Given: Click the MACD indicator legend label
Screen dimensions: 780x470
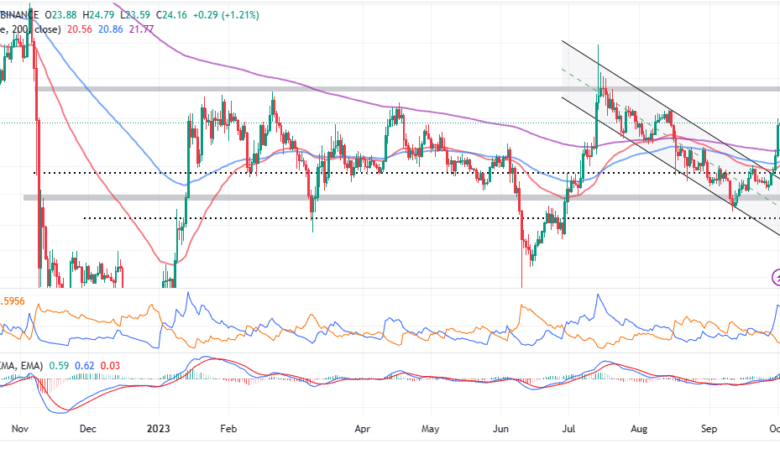Looking at the screenshot, I should (x=20, y=365).
